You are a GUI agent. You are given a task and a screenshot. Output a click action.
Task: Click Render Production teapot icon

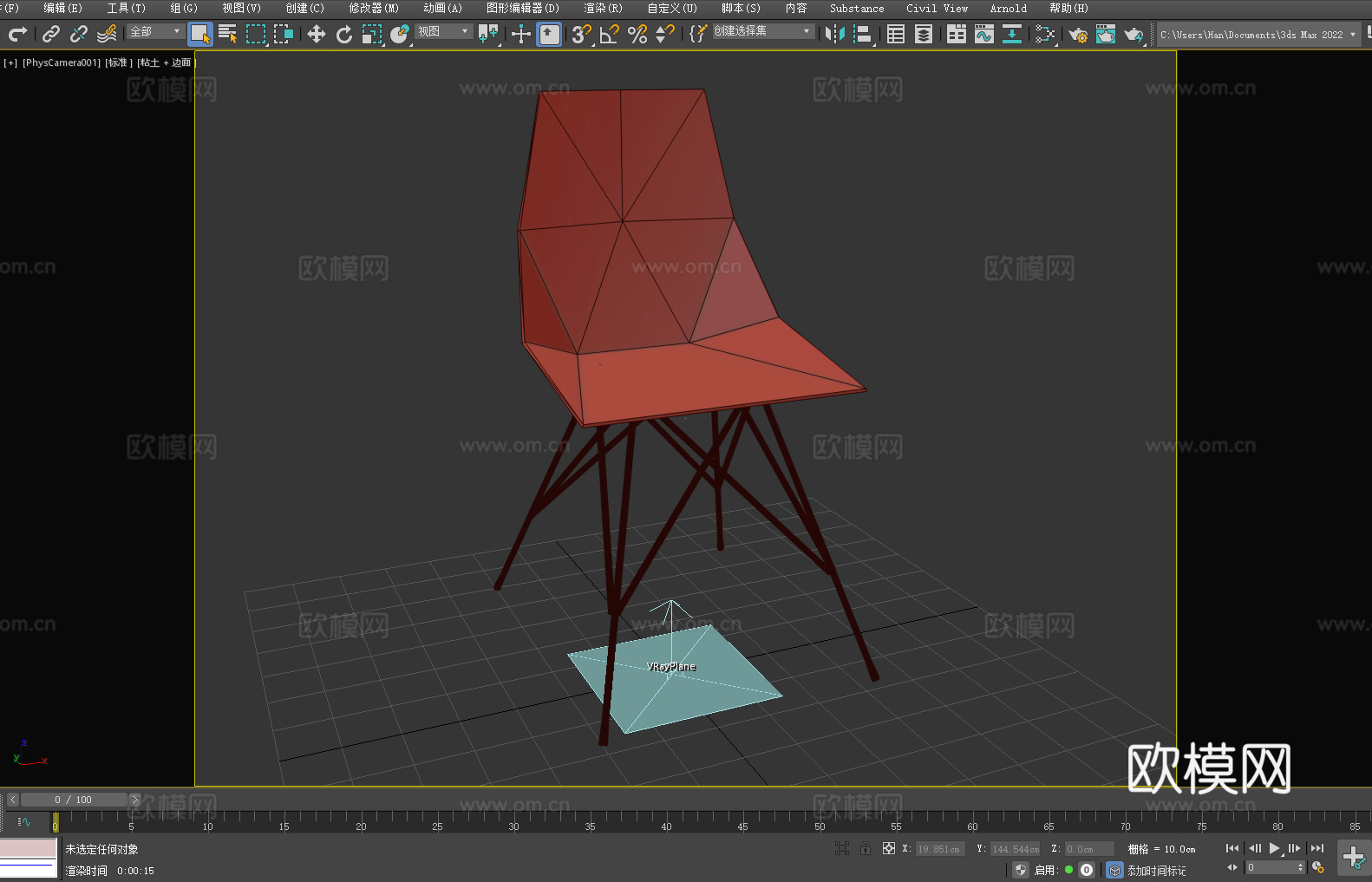pyautogui.click(x=1134, y=34)
